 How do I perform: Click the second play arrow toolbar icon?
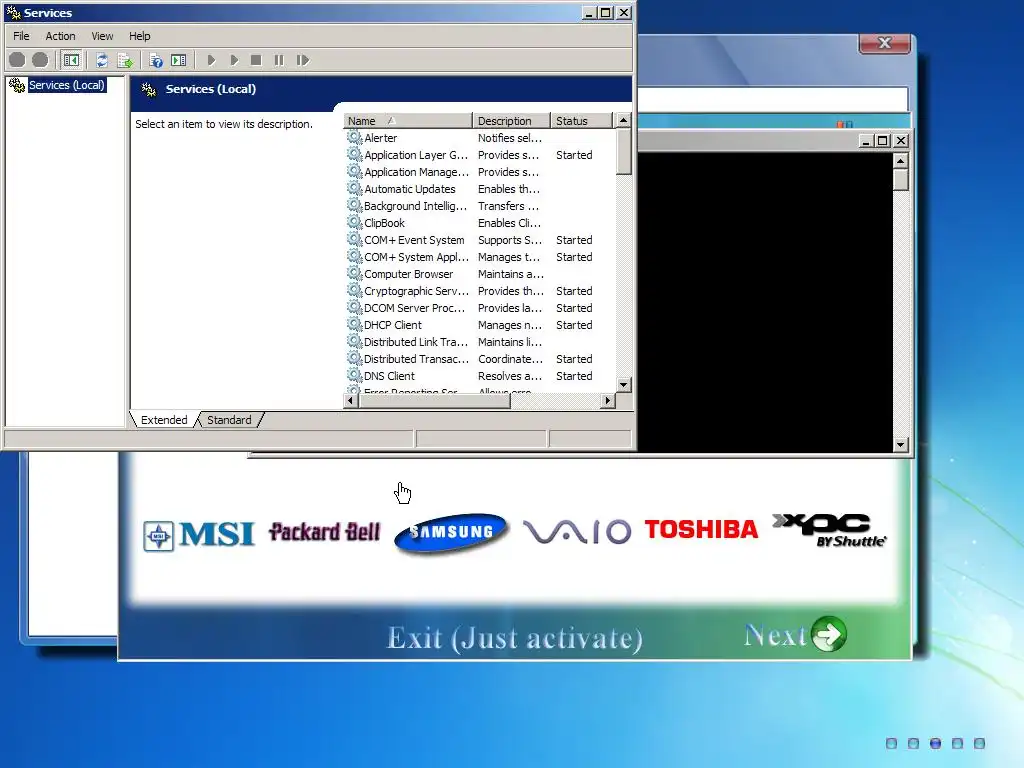234,60
